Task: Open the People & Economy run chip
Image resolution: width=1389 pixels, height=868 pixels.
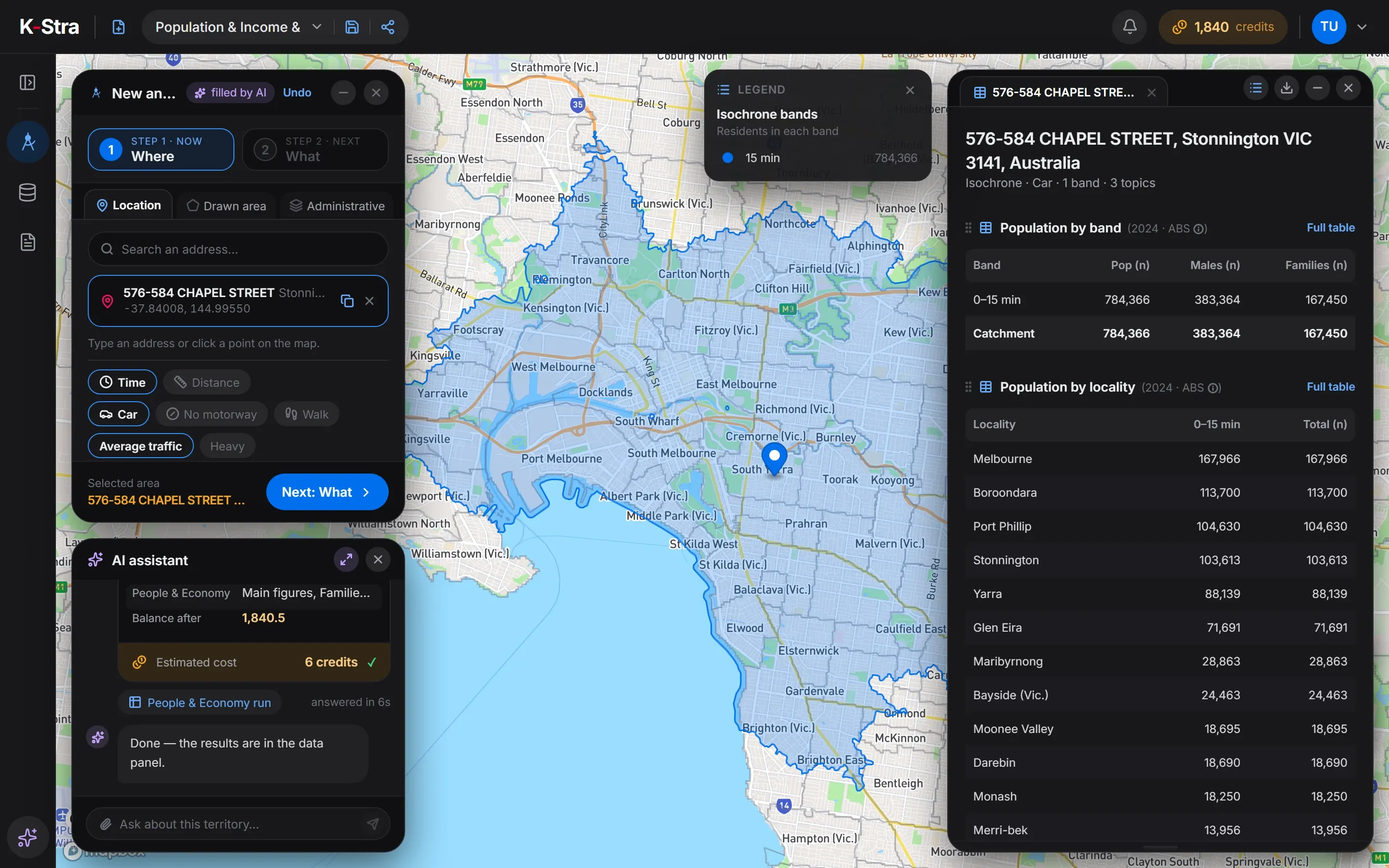Action: pos(200,703)
